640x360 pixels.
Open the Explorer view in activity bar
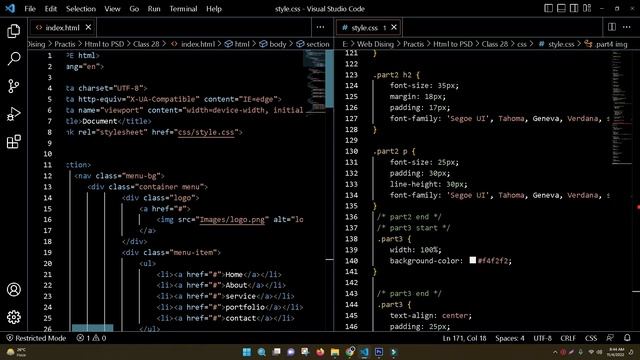coord(13,31)
